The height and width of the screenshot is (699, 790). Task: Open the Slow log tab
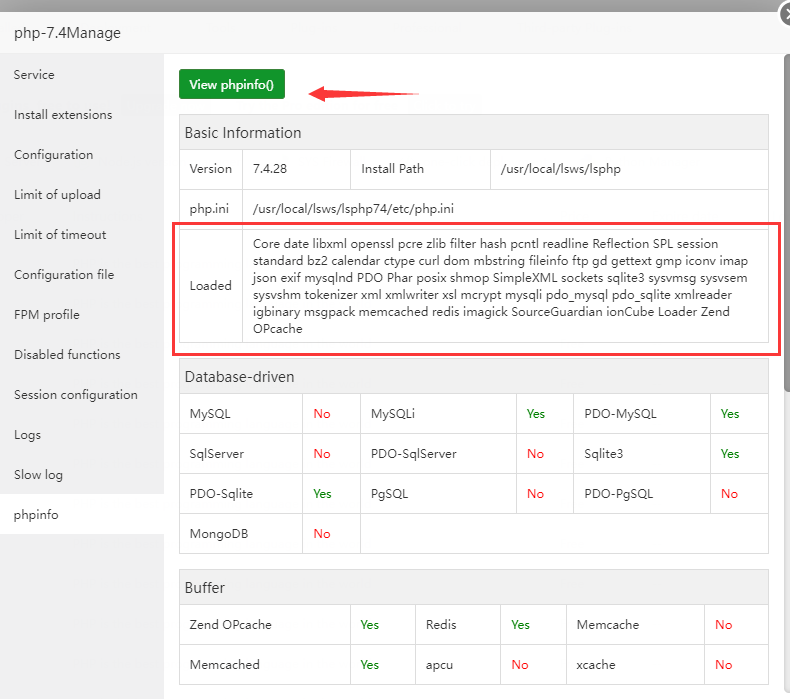pos(38,475)
